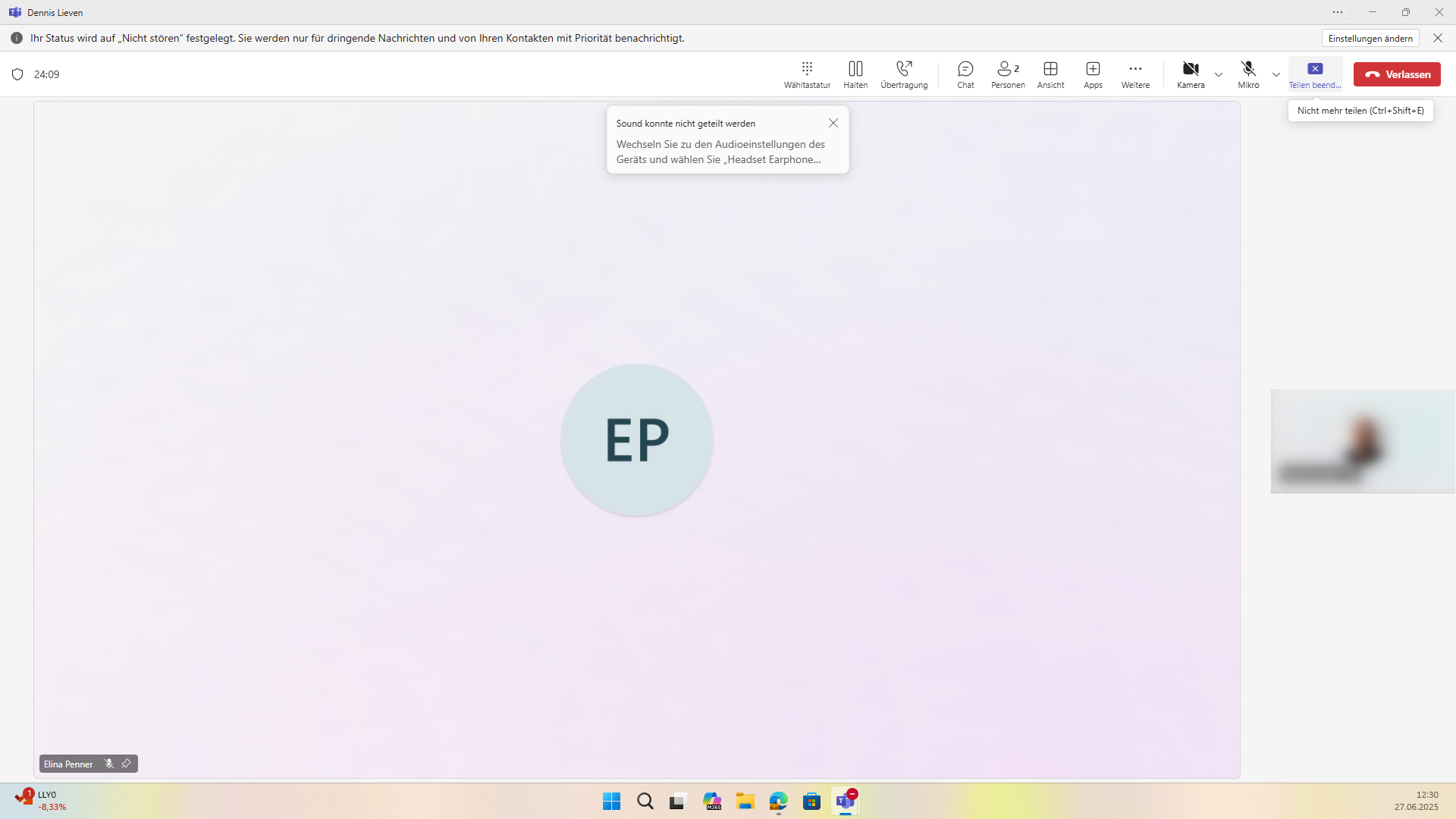Change layout via Ansicht icon
This screenshot has width=1456, height=819.
point(1050,74)
